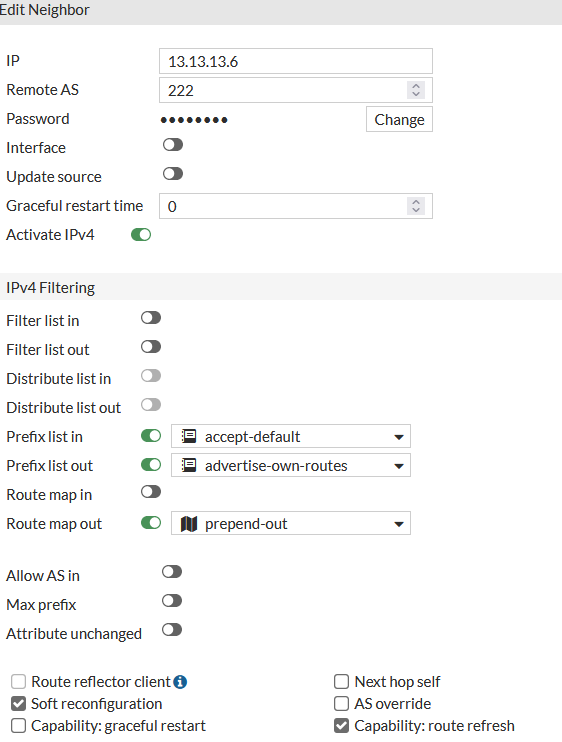Toggle the Interface switch on
The width and height of the screenshot is (562, 742).
click(173, 145)
